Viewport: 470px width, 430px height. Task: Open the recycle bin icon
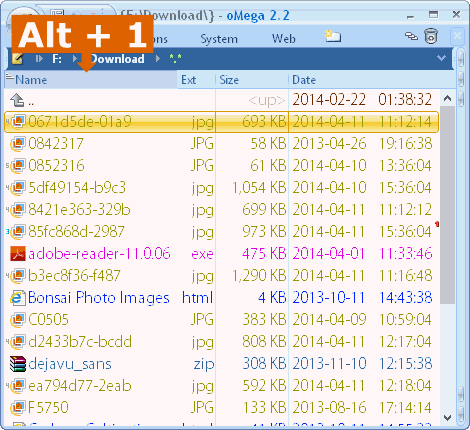(x=431, y=36)
